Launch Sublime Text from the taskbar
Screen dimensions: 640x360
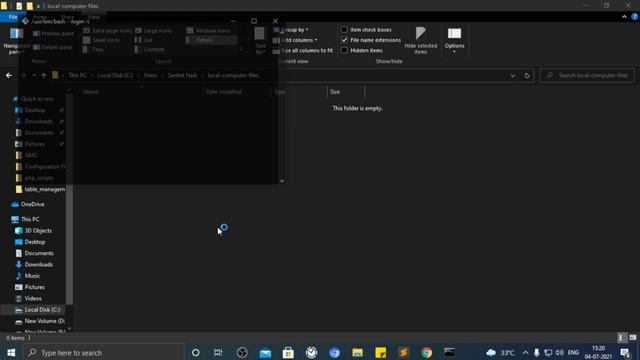point(404,352)
